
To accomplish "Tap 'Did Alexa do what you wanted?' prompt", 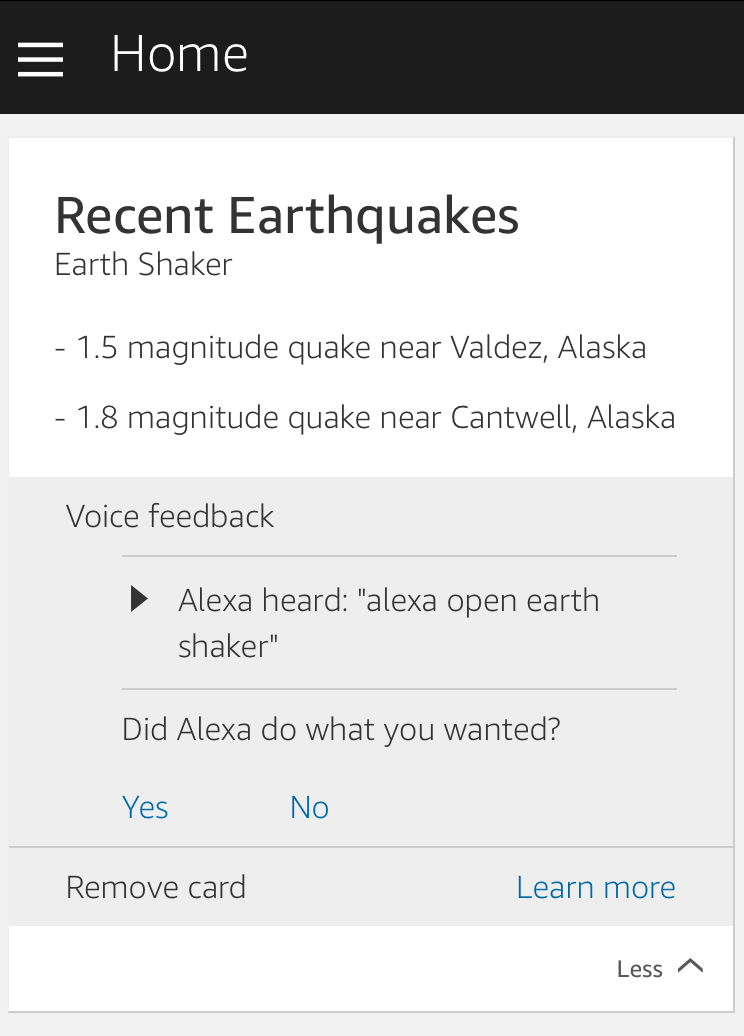I will tap(341, 729).
